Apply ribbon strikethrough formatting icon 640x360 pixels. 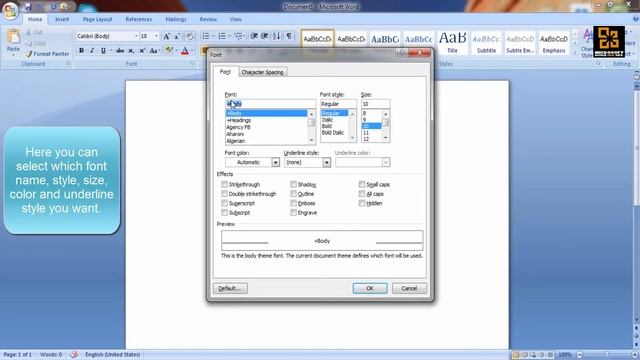pos(120,51)
